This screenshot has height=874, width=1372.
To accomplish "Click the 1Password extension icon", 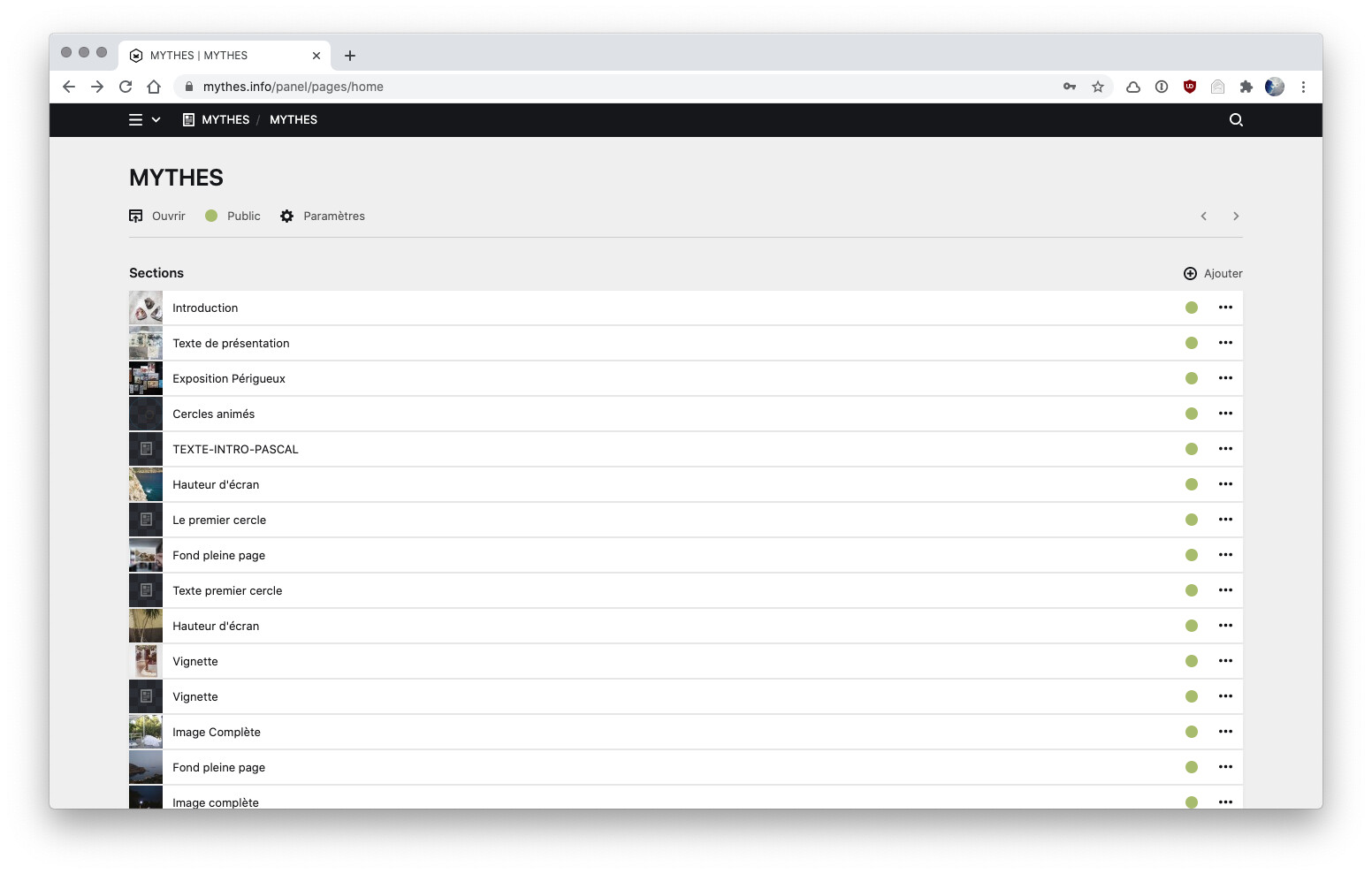I will 1162,87.
